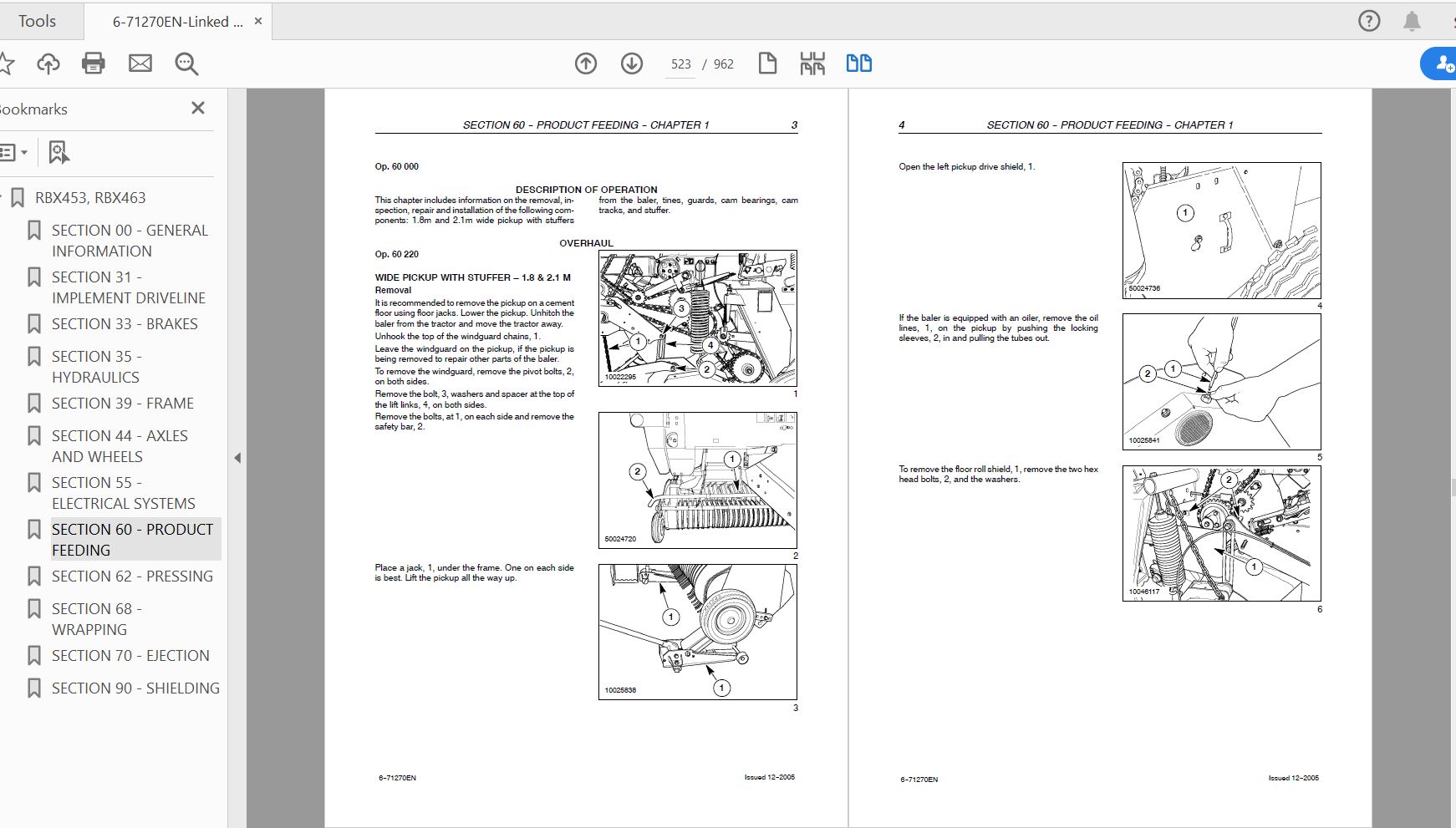
Task: Upload the file to cloud storage
Action: (x=48, y=63)
